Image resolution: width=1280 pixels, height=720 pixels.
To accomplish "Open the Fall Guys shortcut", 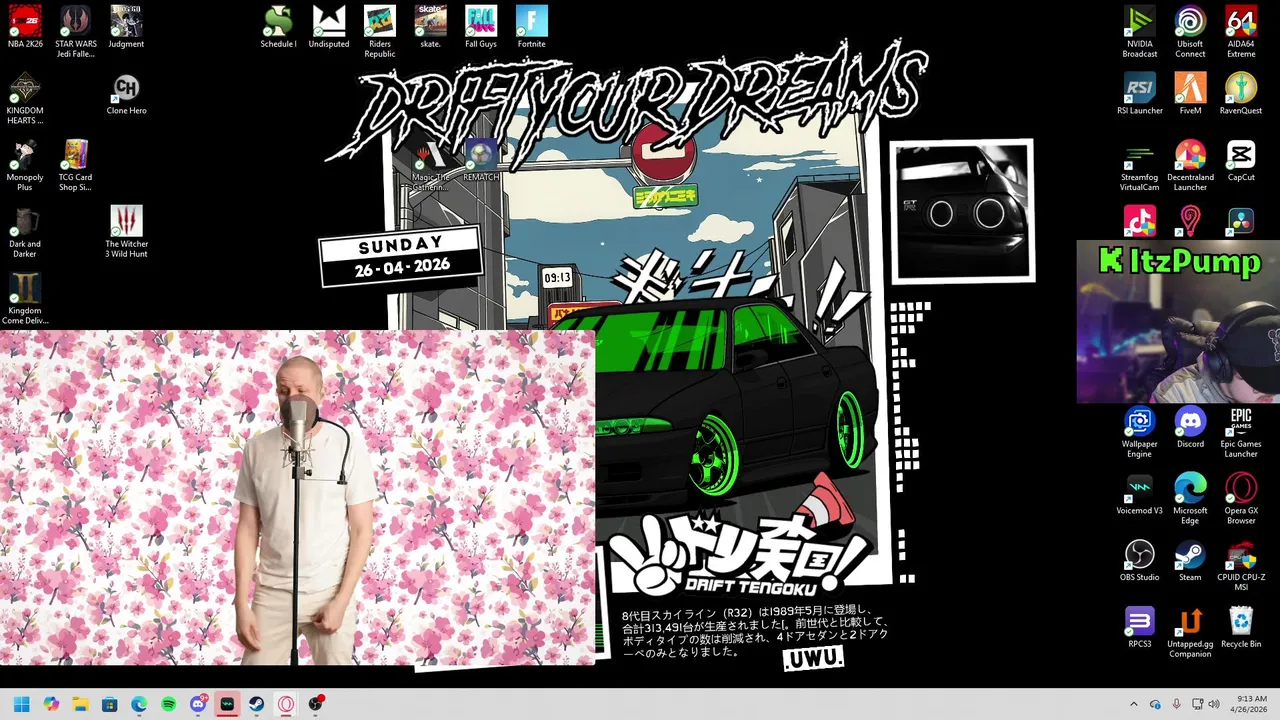I will 481,27.
